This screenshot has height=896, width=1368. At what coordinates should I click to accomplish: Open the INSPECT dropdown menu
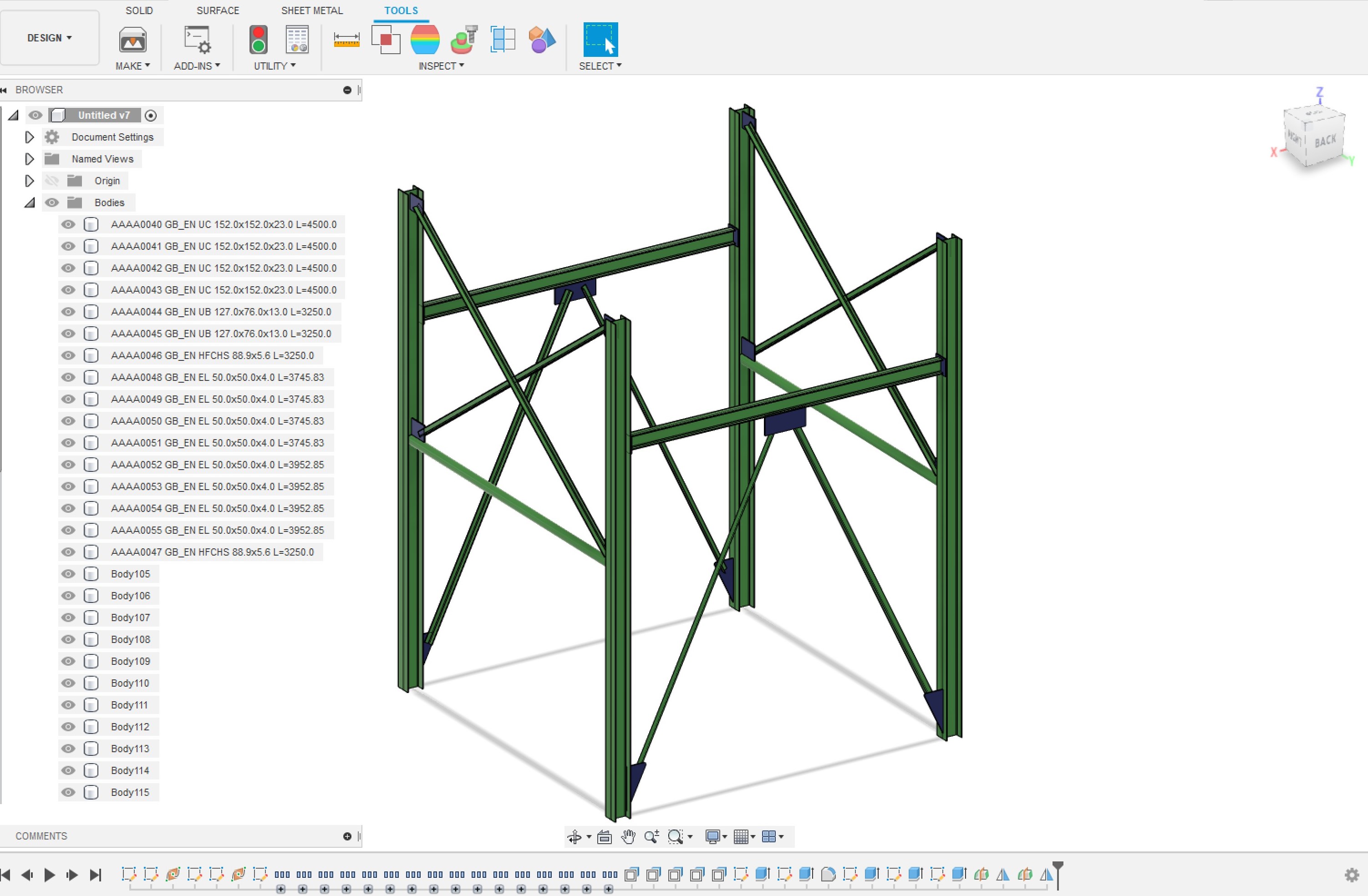pyautogui.click(x=441, y=66)
